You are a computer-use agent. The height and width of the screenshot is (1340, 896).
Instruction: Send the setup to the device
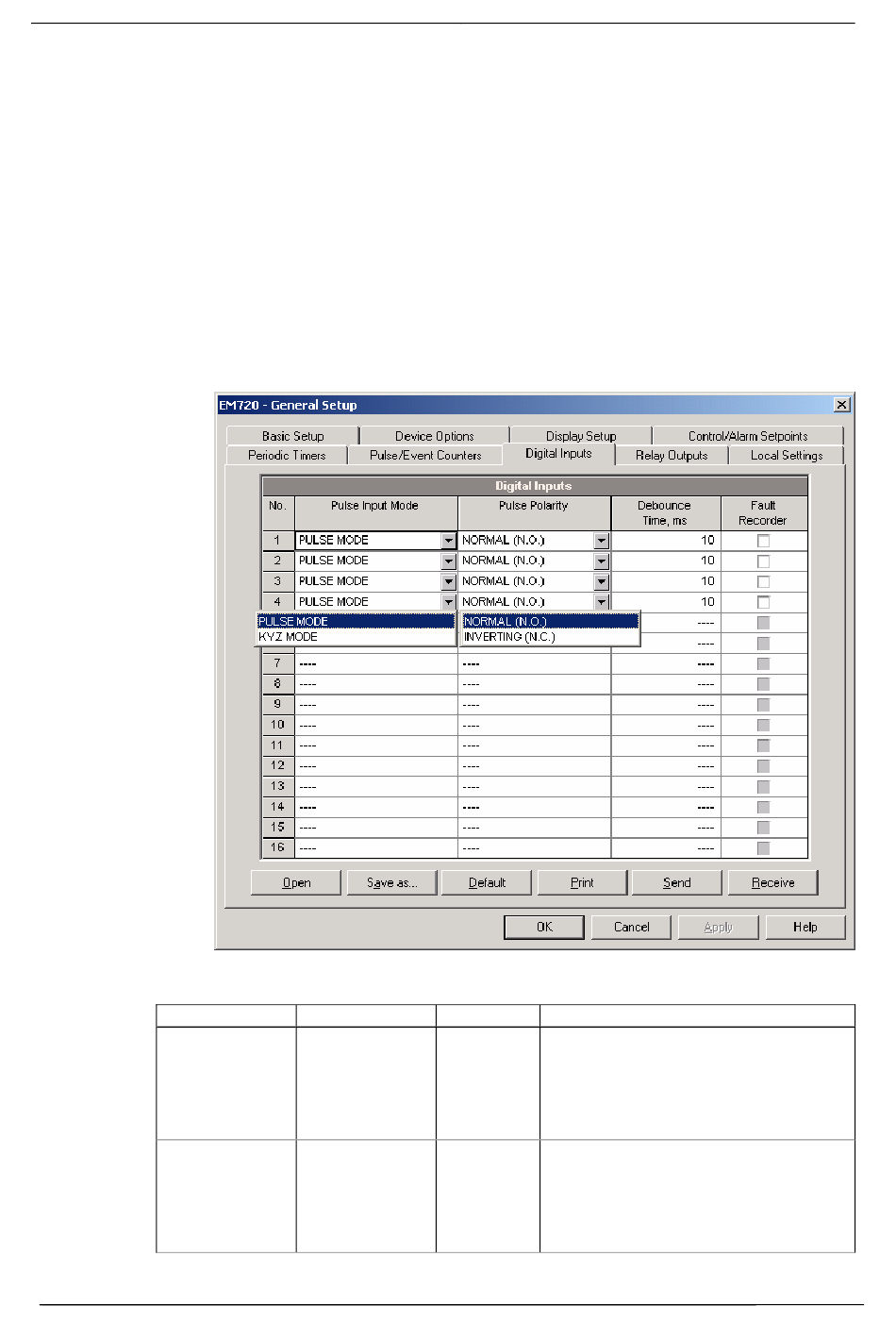pyautogui.click(x=677, y=882)
